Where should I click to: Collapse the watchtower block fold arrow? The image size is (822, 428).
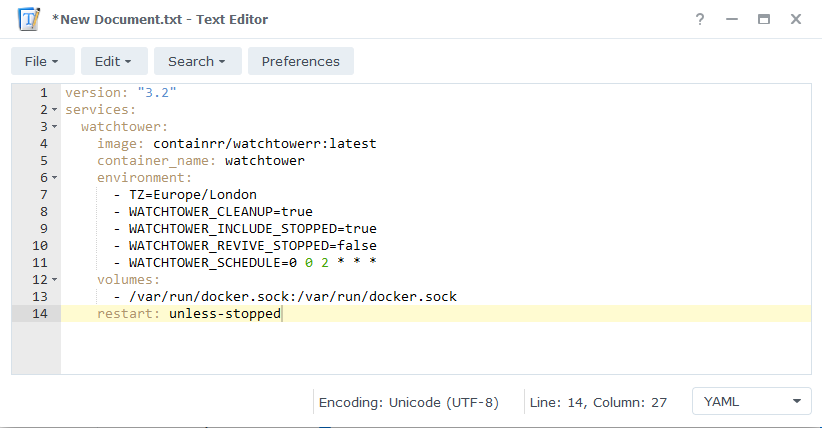point(55,127)
